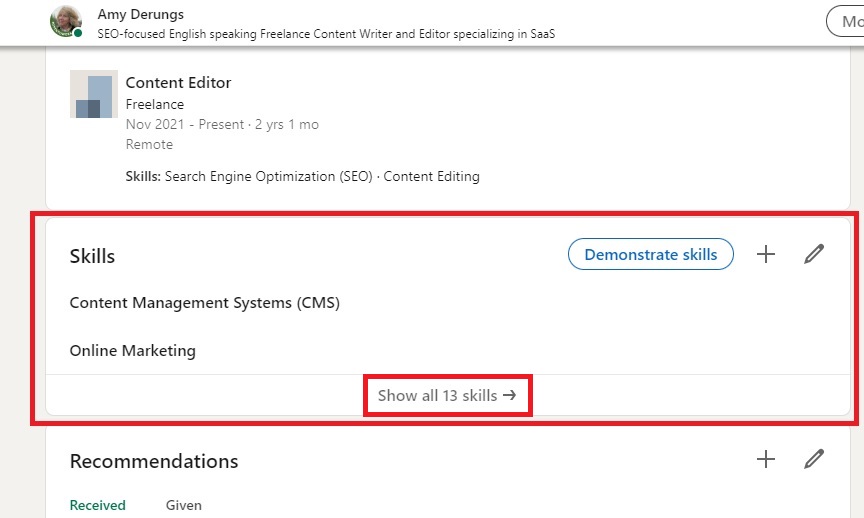Switch to the Received recommendations tab
864x518 pixels.
pyautogui.click(x=98, y=505)
